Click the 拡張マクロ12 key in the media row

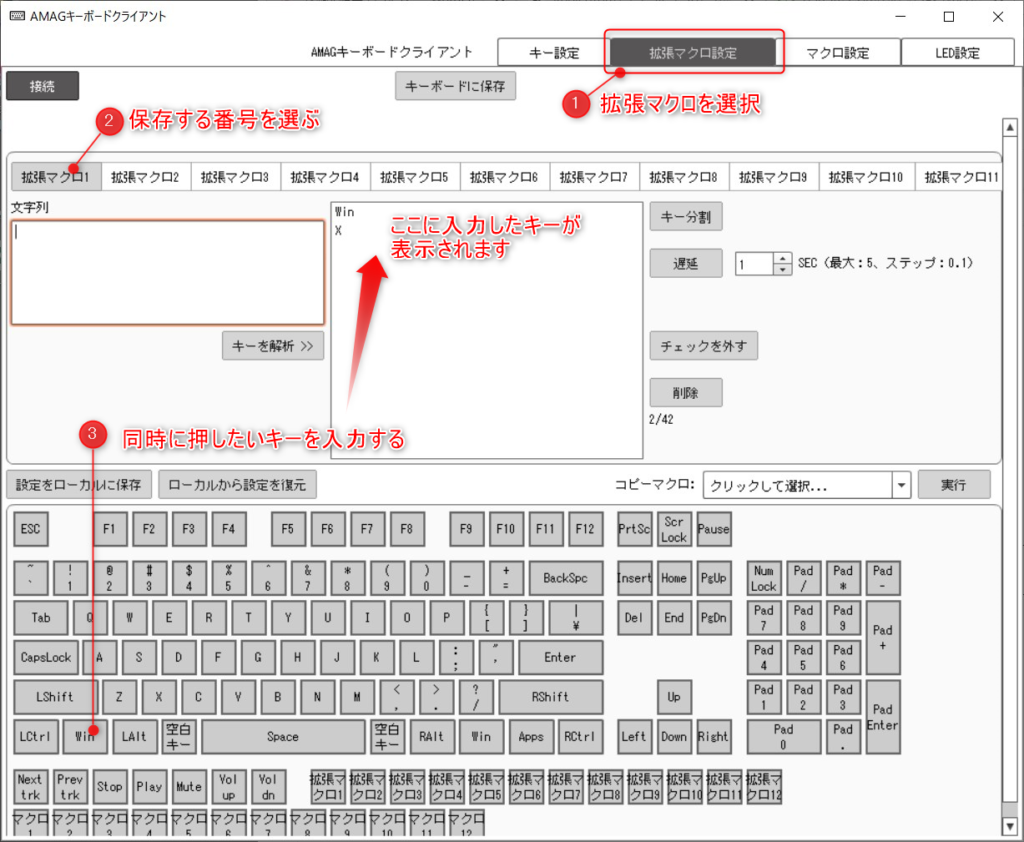[763, 786]
